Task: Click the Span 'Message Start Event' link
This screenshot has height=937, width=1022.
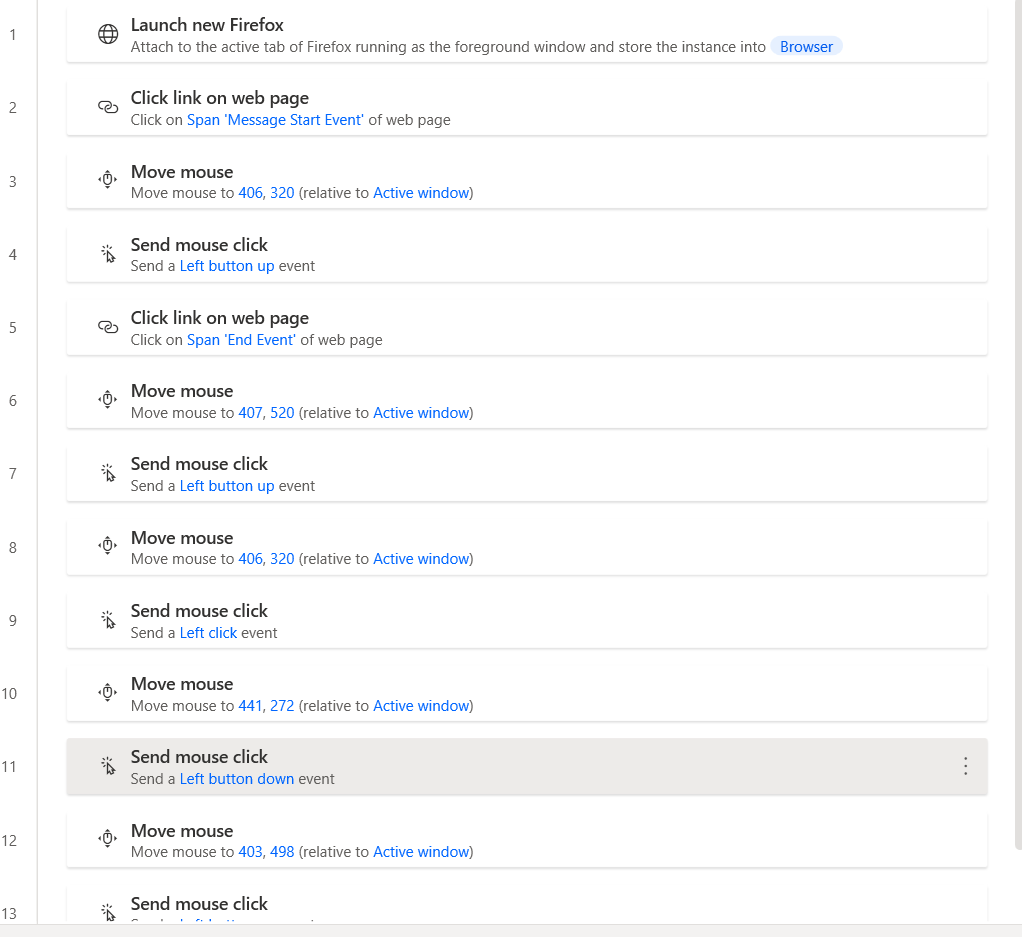Action: pos(275,120)
